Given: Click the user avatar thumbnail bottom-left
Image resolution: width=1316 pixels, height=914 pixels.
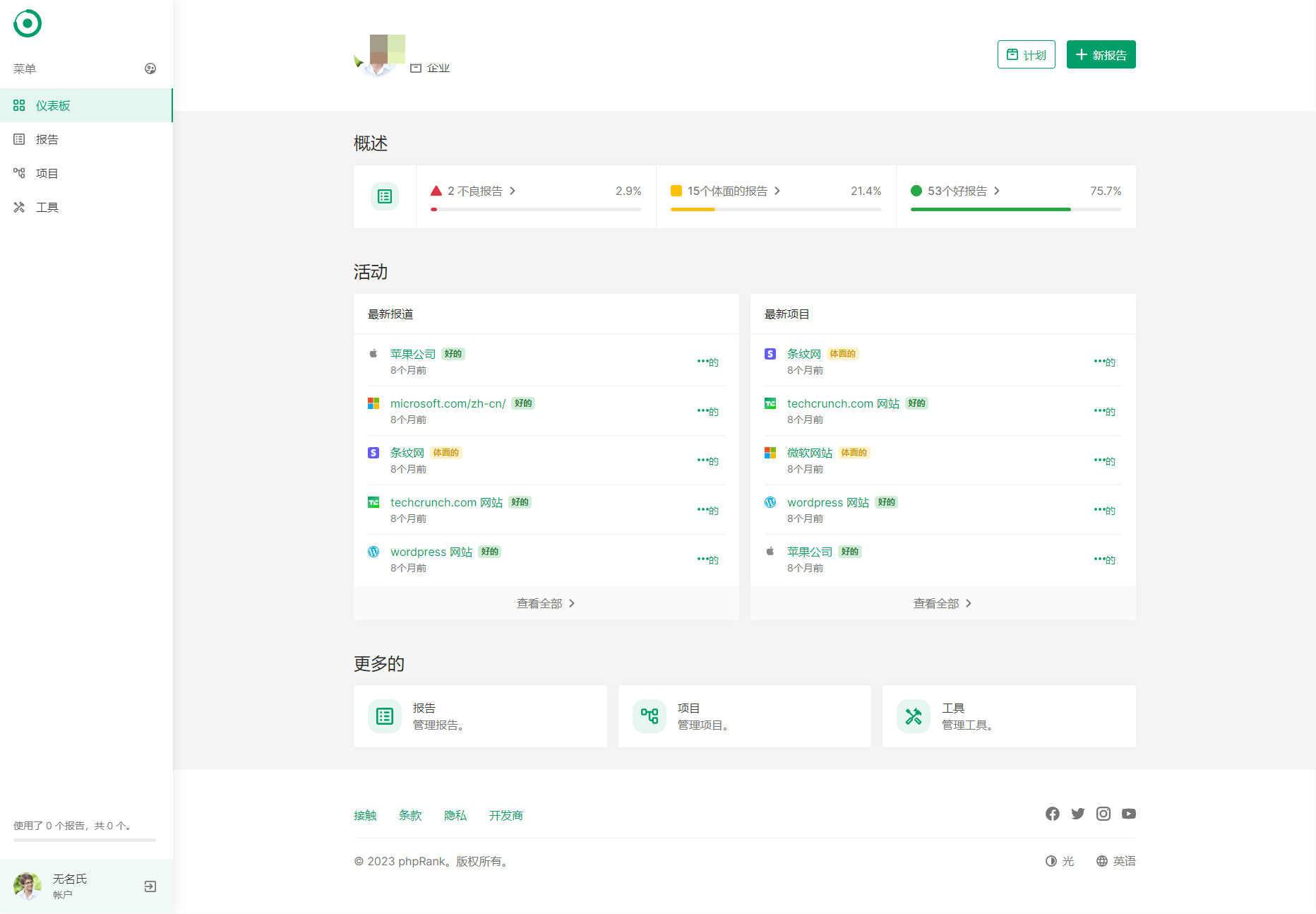Looking at the screenshot, I should 28,886.
